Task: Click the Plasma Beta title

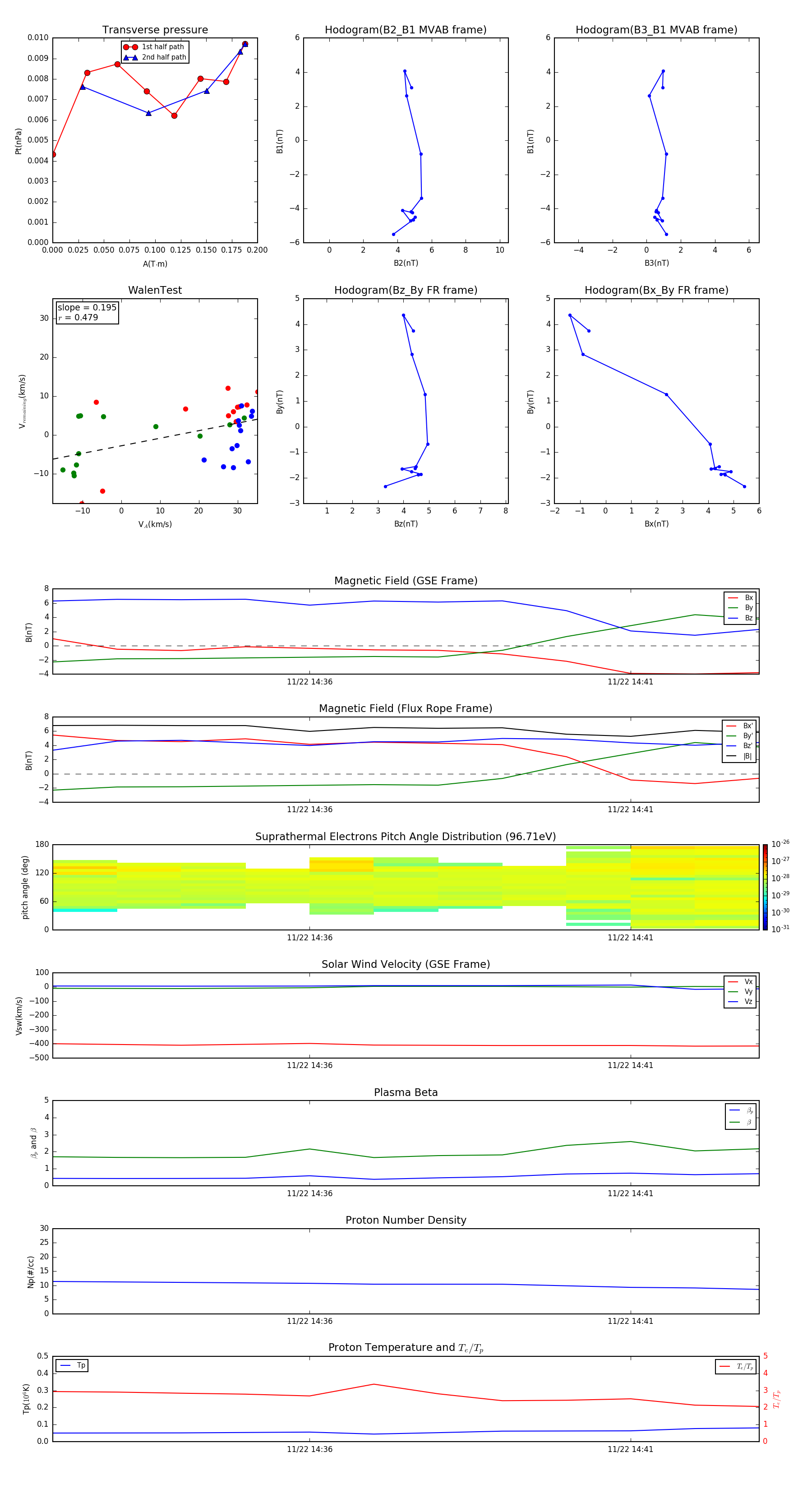Action: (x=406, y=1092)
